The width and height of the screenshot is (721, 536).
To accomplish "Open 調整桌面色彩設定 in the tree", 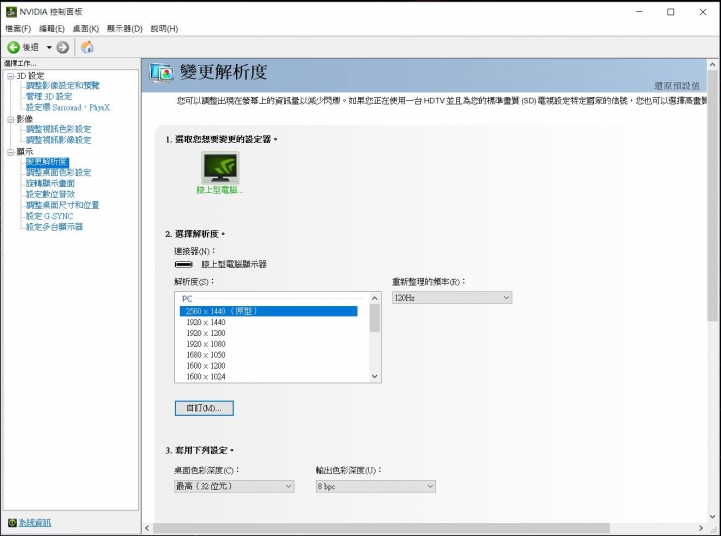I will click(58, 172).
